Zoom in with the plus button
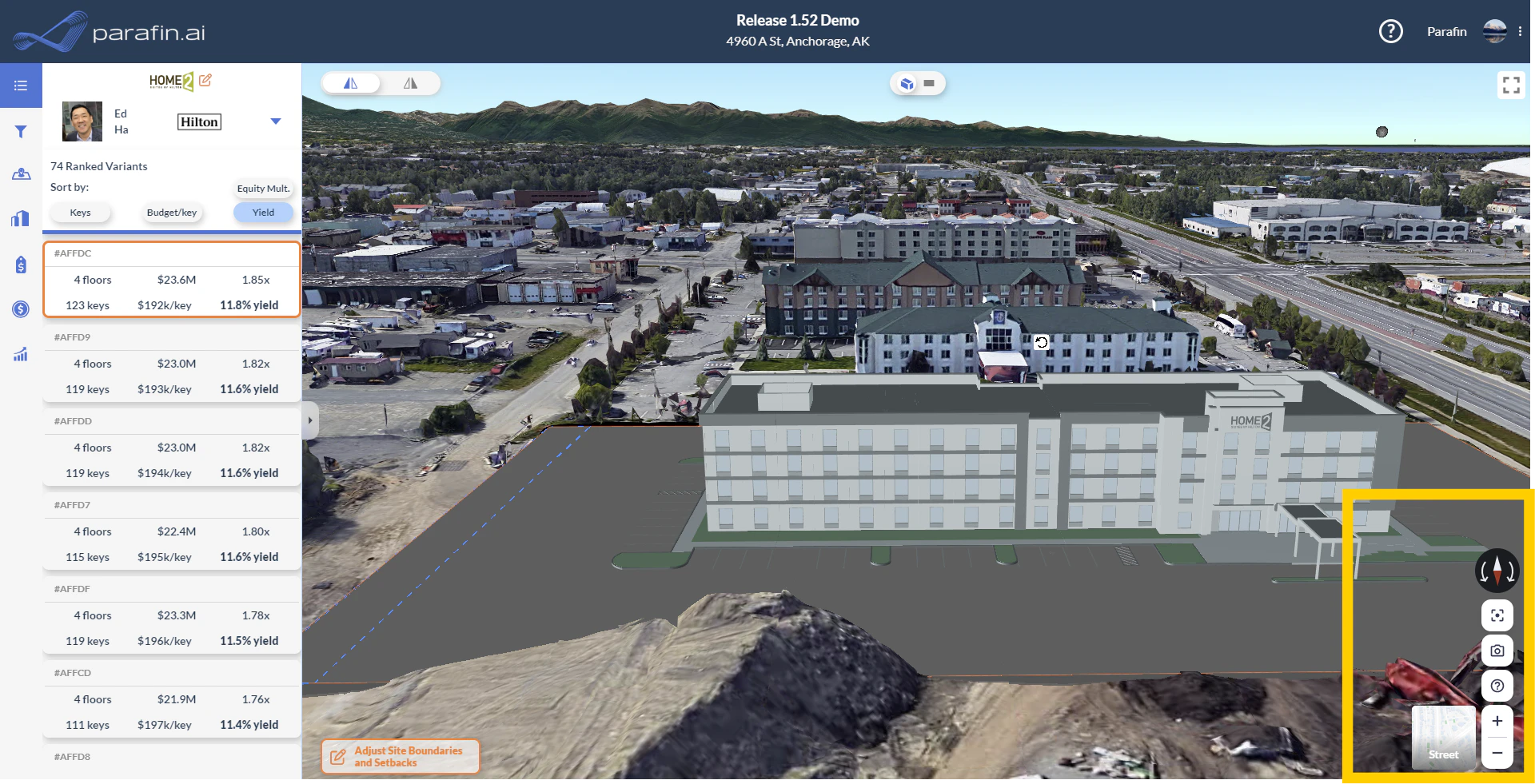 pyautogui.click(x=1497, y=721)
